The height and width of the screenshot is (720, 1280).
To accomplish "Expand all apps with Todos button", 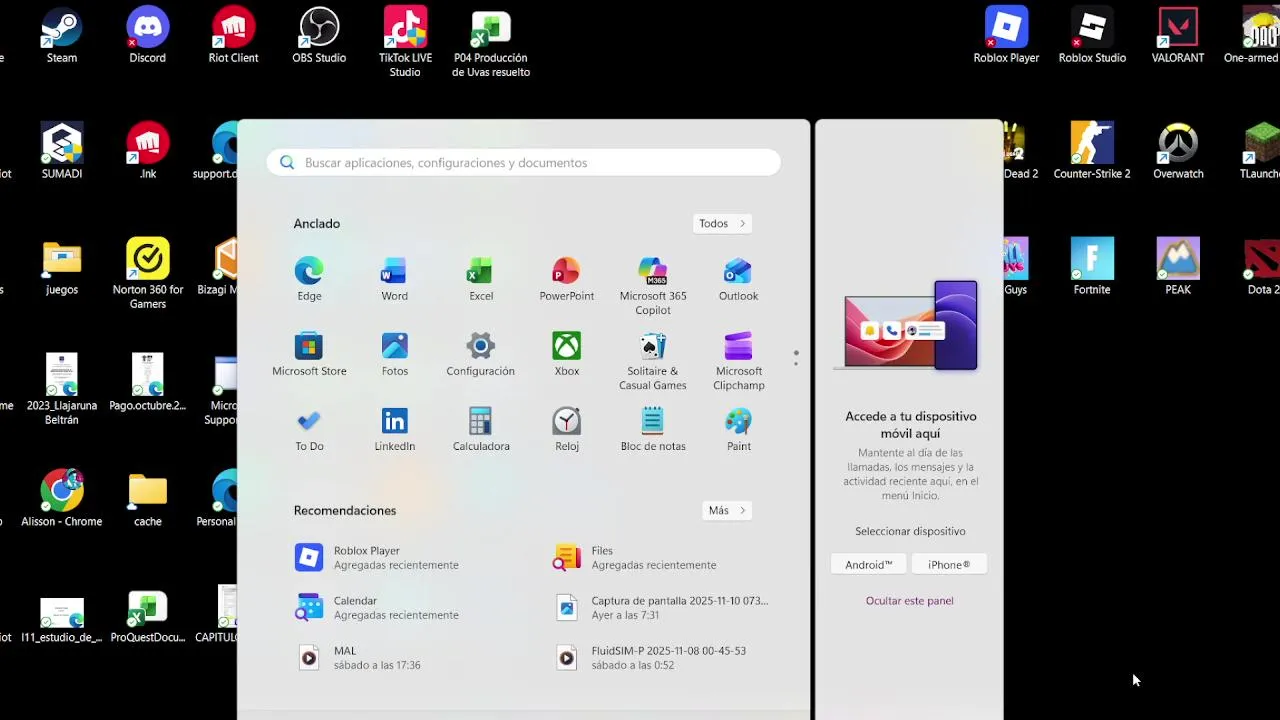I will tap(722, 224).
